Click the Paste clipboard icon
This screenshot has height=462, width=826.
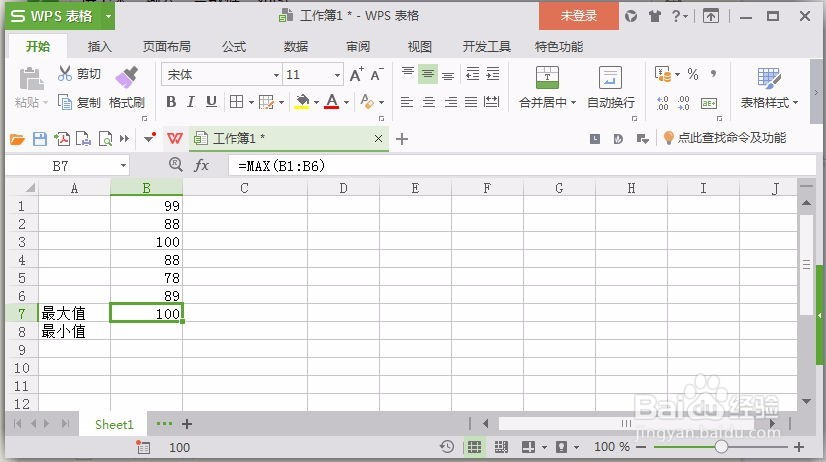coord(31,79)
